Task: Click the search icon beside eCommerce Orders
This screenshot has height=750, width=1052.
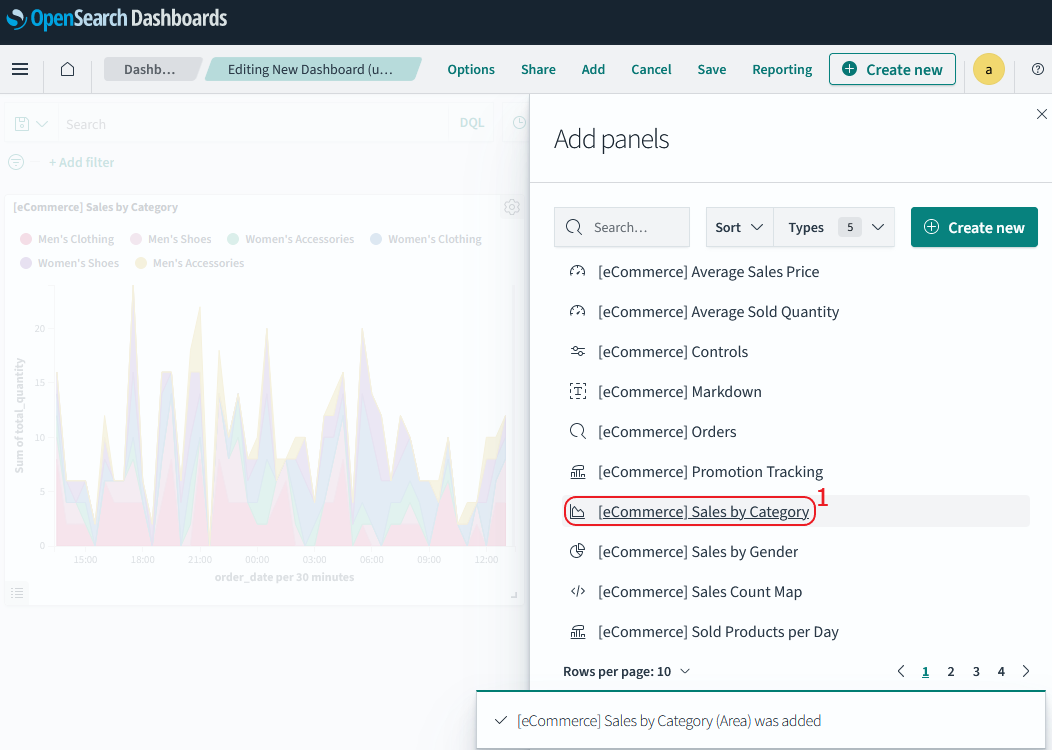Action: (578, 431)
